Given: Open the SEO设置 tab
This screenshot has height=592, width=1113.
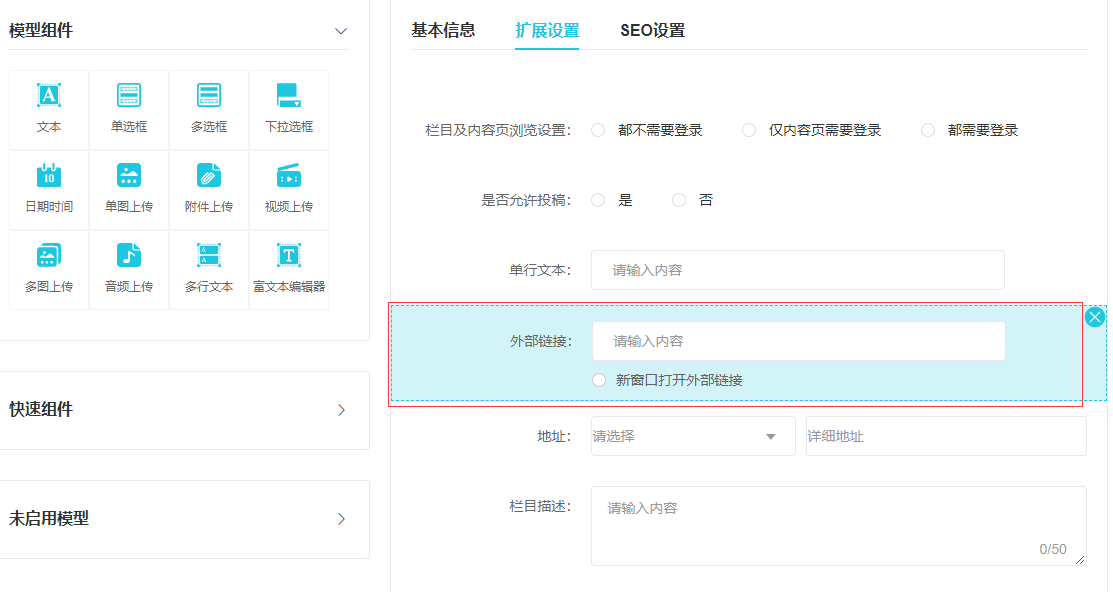Looking at the screenshot, I should tap(652, 30).
